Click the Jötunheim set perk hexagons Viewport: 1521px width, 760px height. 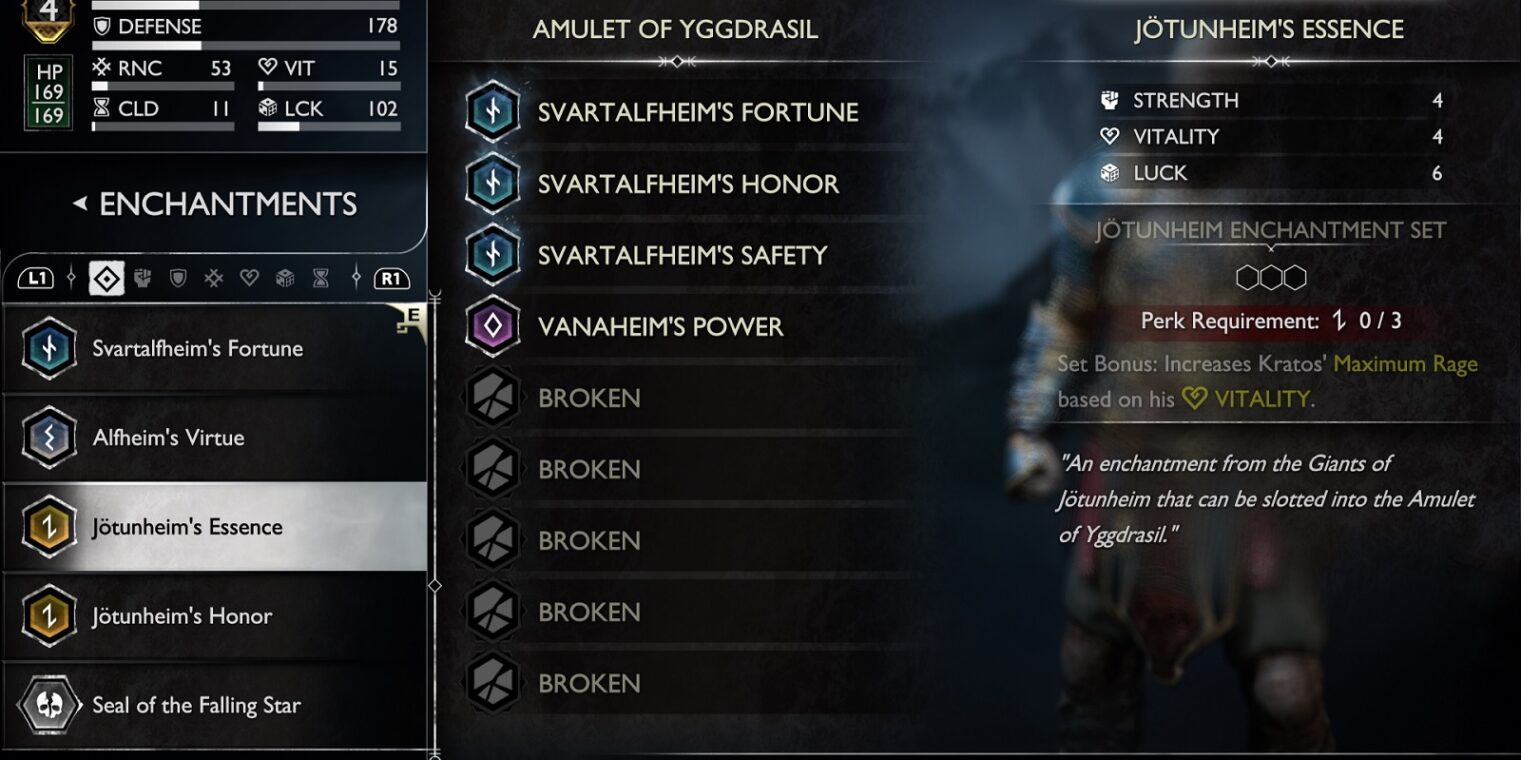[1270, 277]
